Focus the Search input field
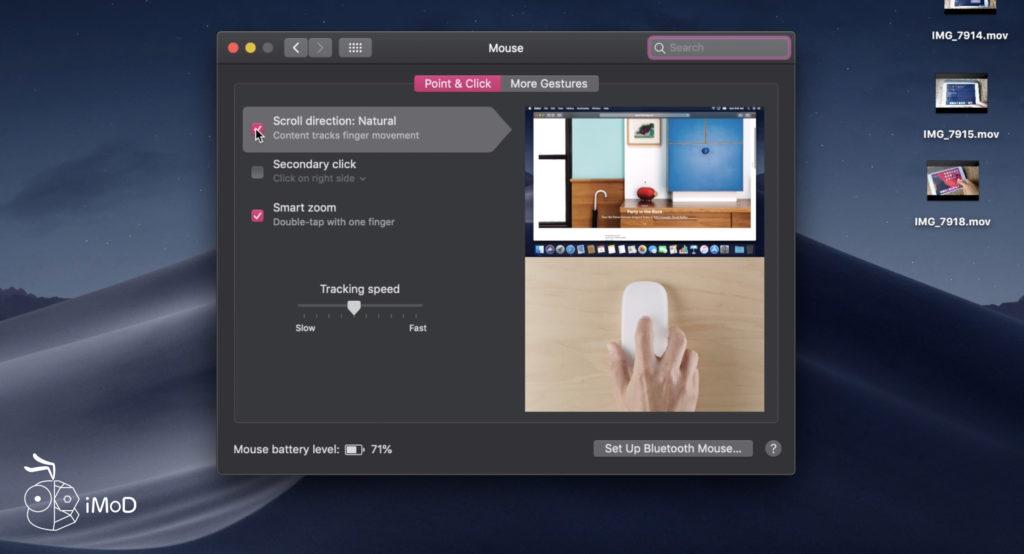Image resolution: width=1024 pixels, height=554 pixels. [x=719, y=48]
